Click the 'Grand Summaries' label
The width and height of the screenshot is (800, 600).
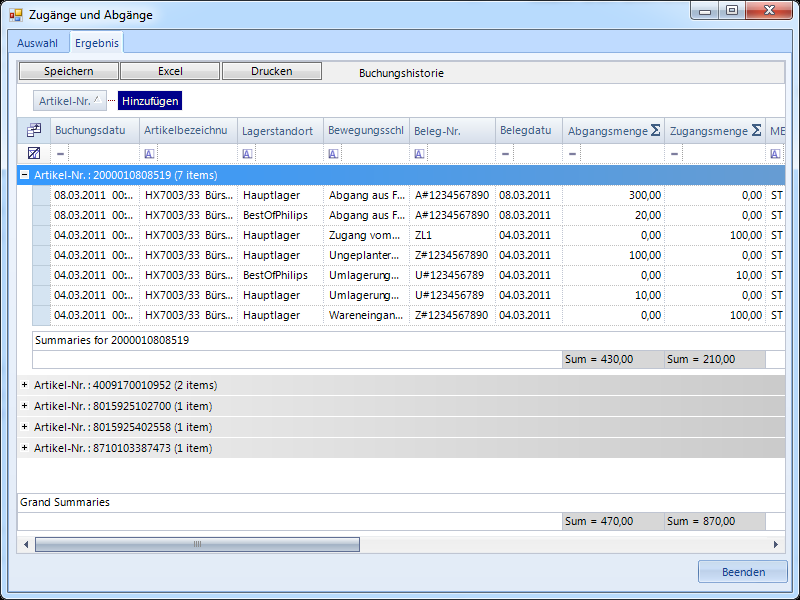[65, 502]
